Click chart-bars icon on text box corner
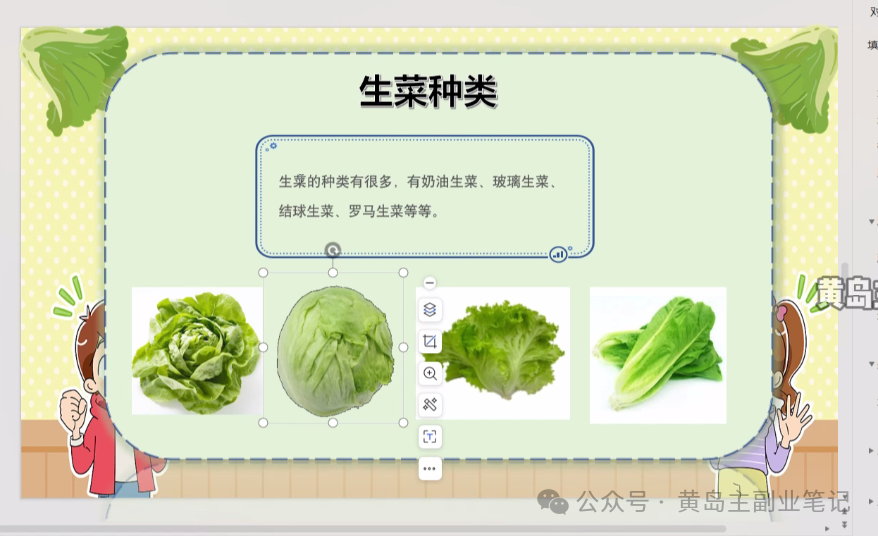 point(559,255)
